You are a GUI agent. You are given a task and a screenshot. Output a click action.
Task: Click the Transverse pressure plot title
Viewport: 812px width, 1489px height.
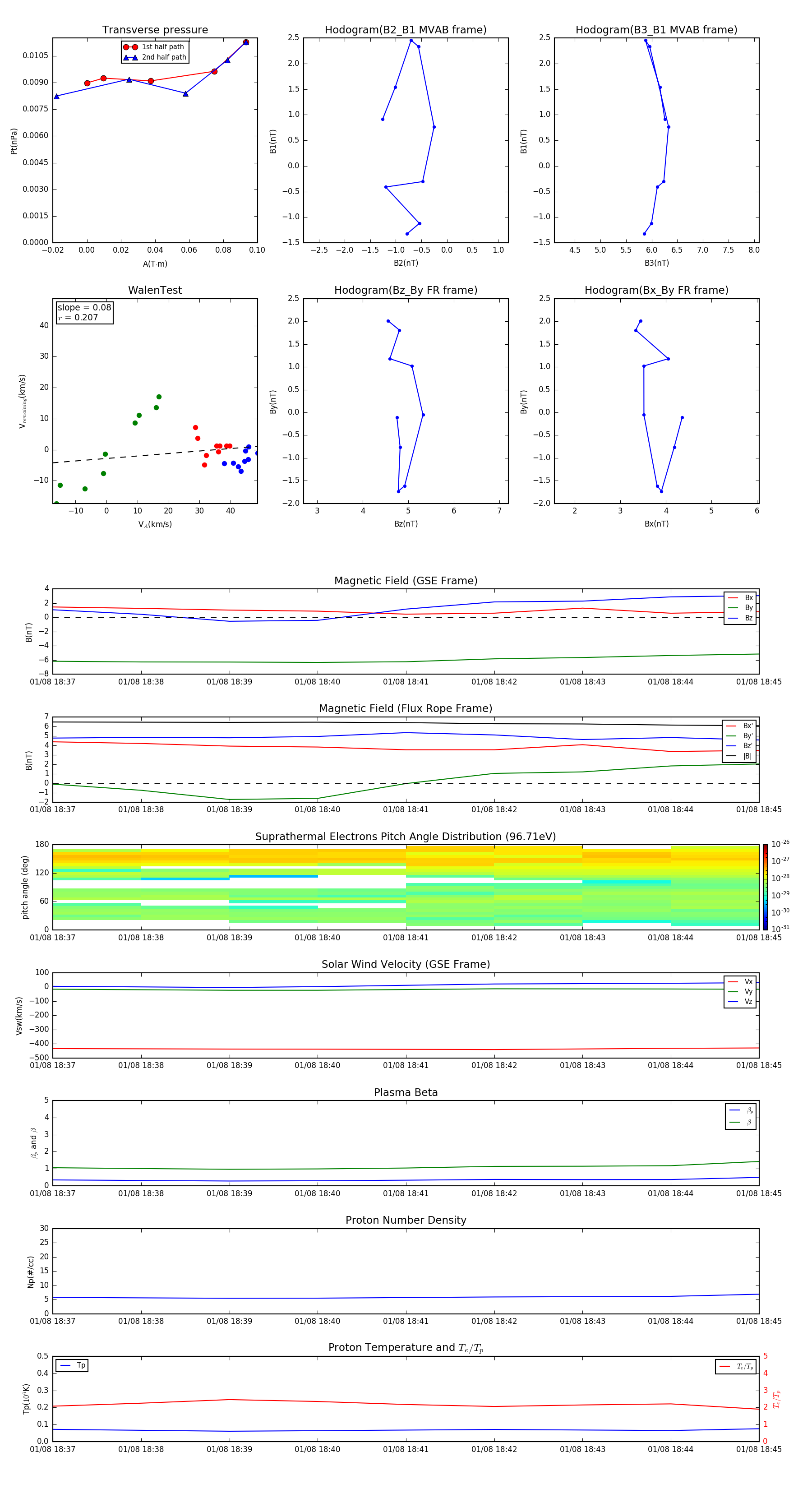[155, 30]
